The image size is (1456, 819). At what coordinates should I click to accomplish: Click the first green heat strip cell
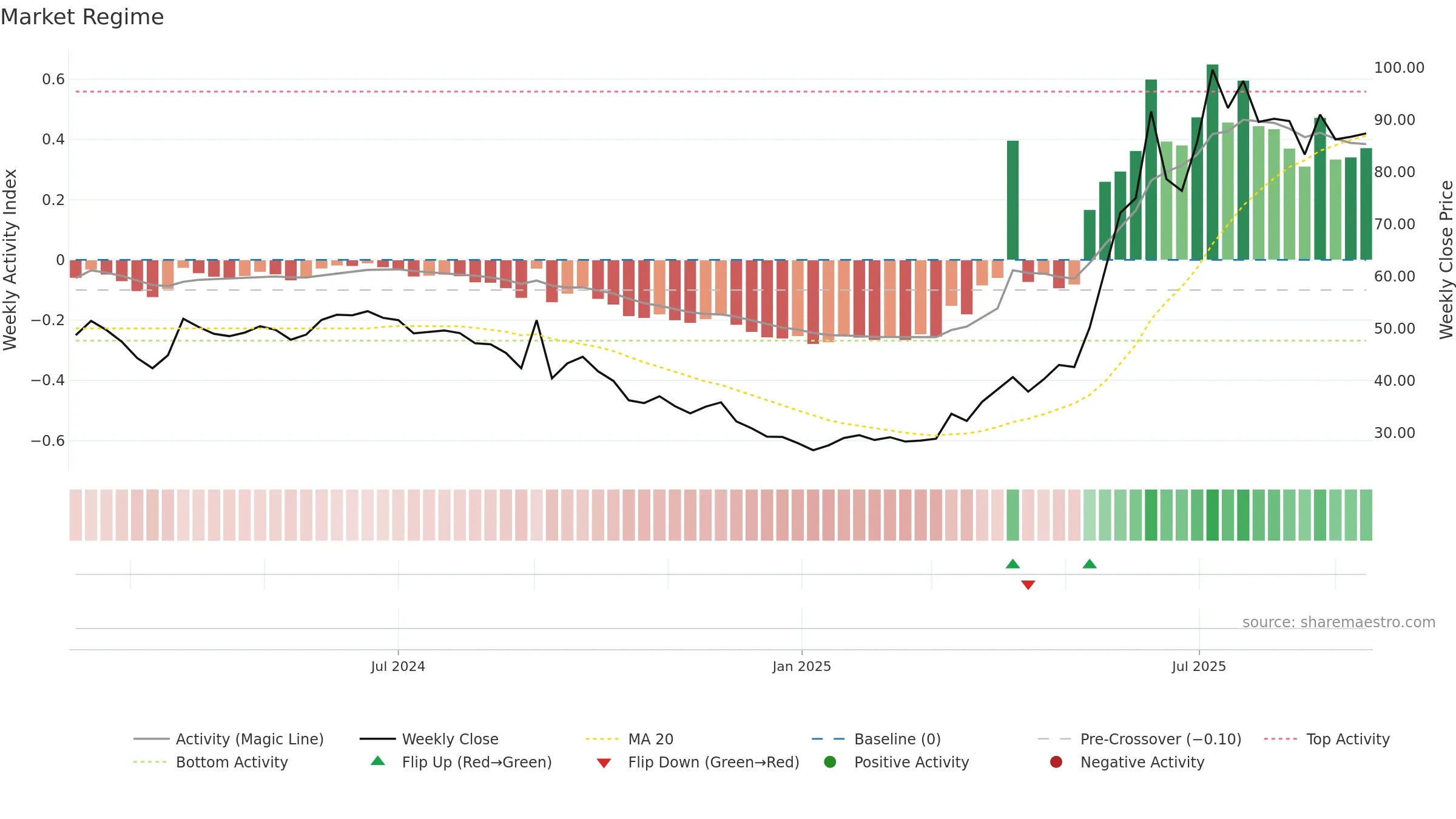pos(1013,515)
